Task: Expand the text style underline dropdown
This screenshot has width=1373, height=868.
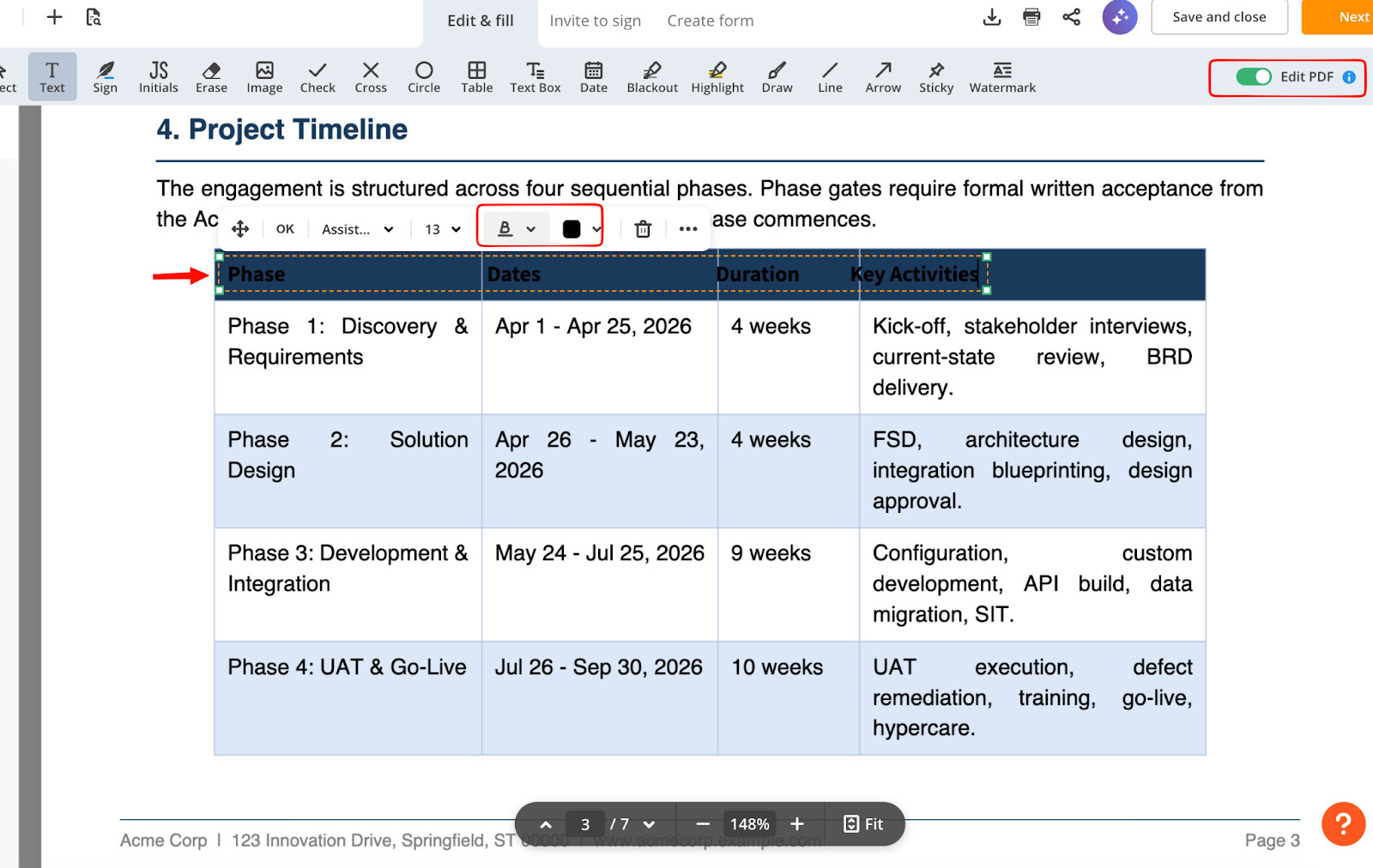Action: tap(531, 229)
